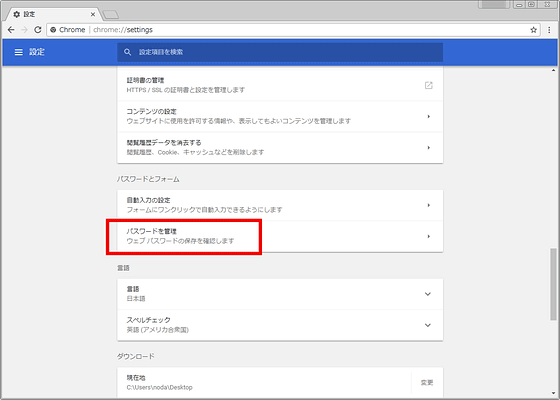Click the browser back arrow
The width and height of the screenshot is (560, 400).
tap(11, 30)
